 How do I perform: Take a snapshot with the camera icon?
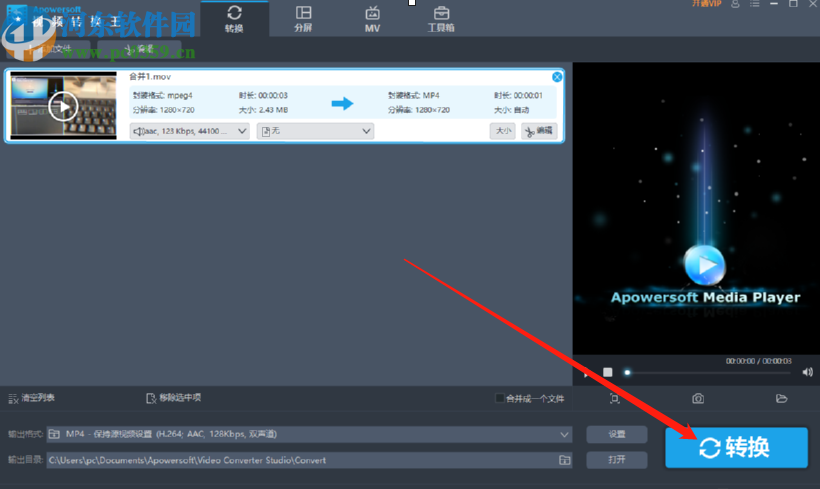click(x=698, y=399)
